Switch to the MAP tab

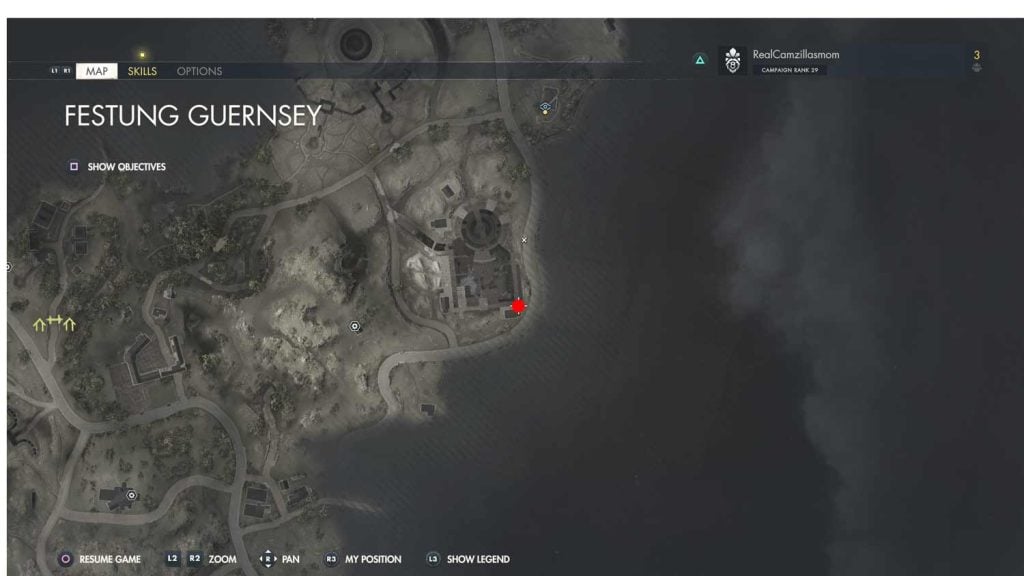pyautogui.click(x=97, y=71)
